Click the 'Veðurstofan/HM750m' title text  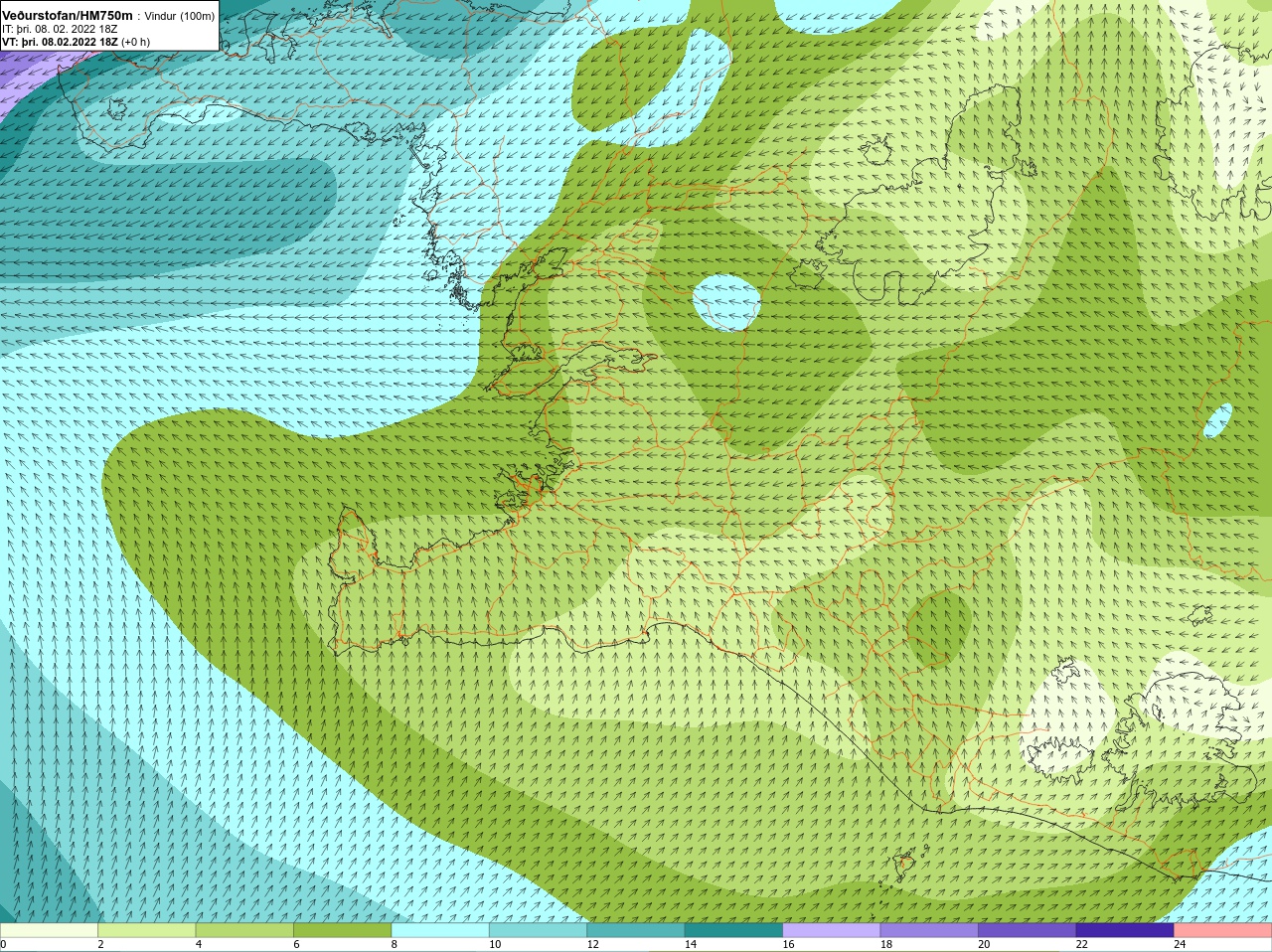pos(68,16)
